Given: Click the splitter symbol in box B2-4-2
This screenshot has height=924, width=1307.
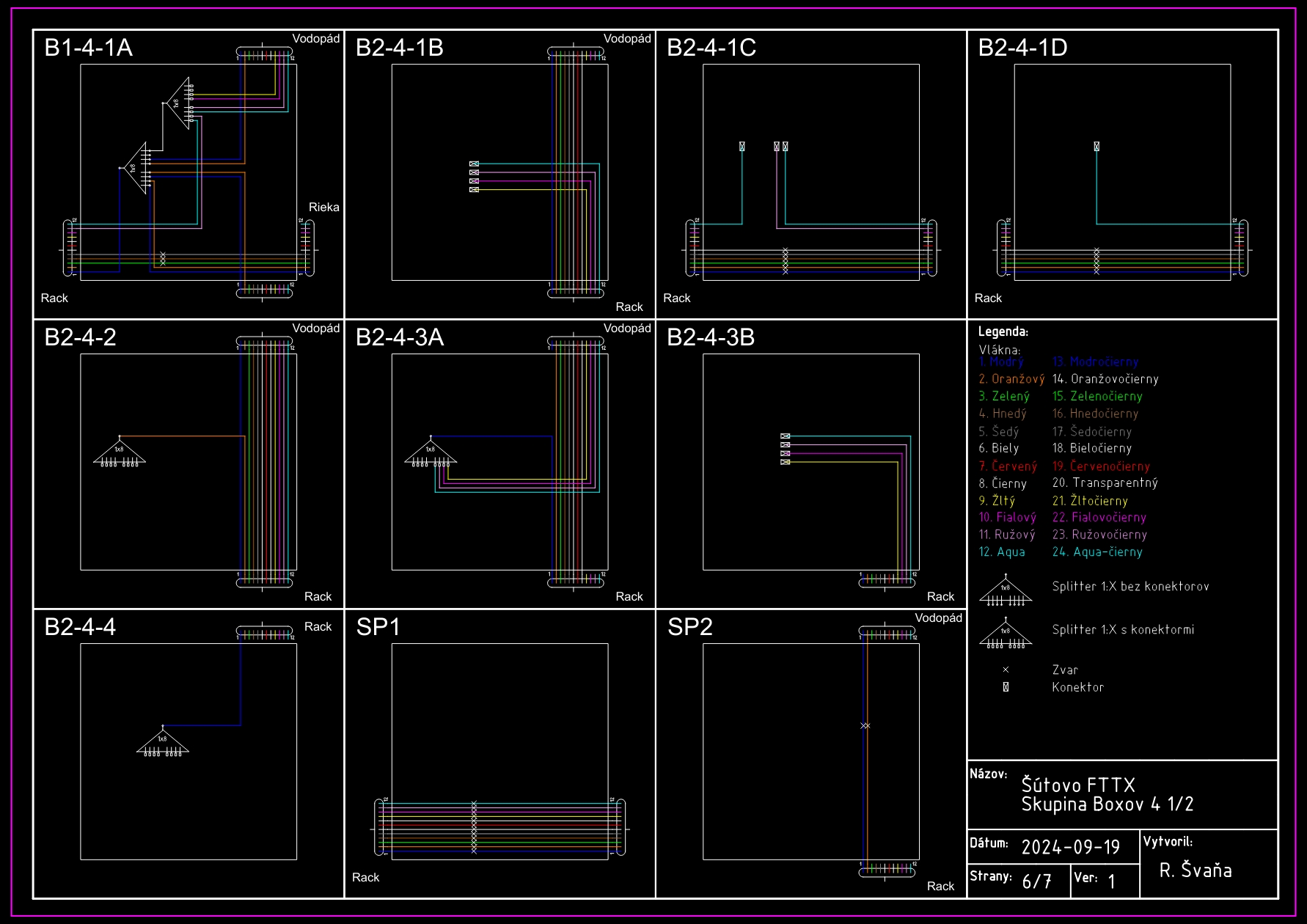Looking at the screenshot, I should pyautogui.click(x=120, y=452).
